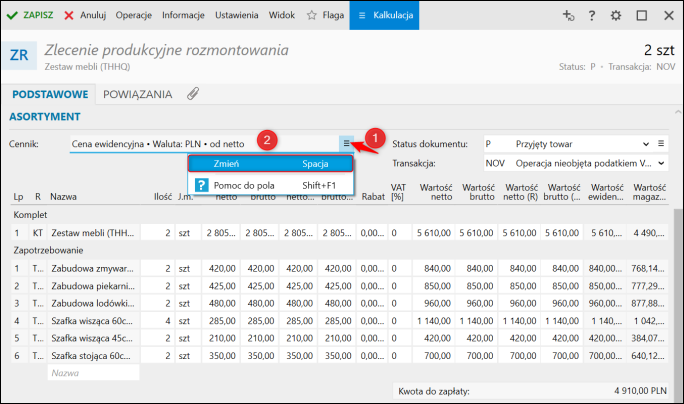Click the Wartość magaz... column header
Image resolution: width=684 pixels, height=404 pixels.
pos(649,192)
